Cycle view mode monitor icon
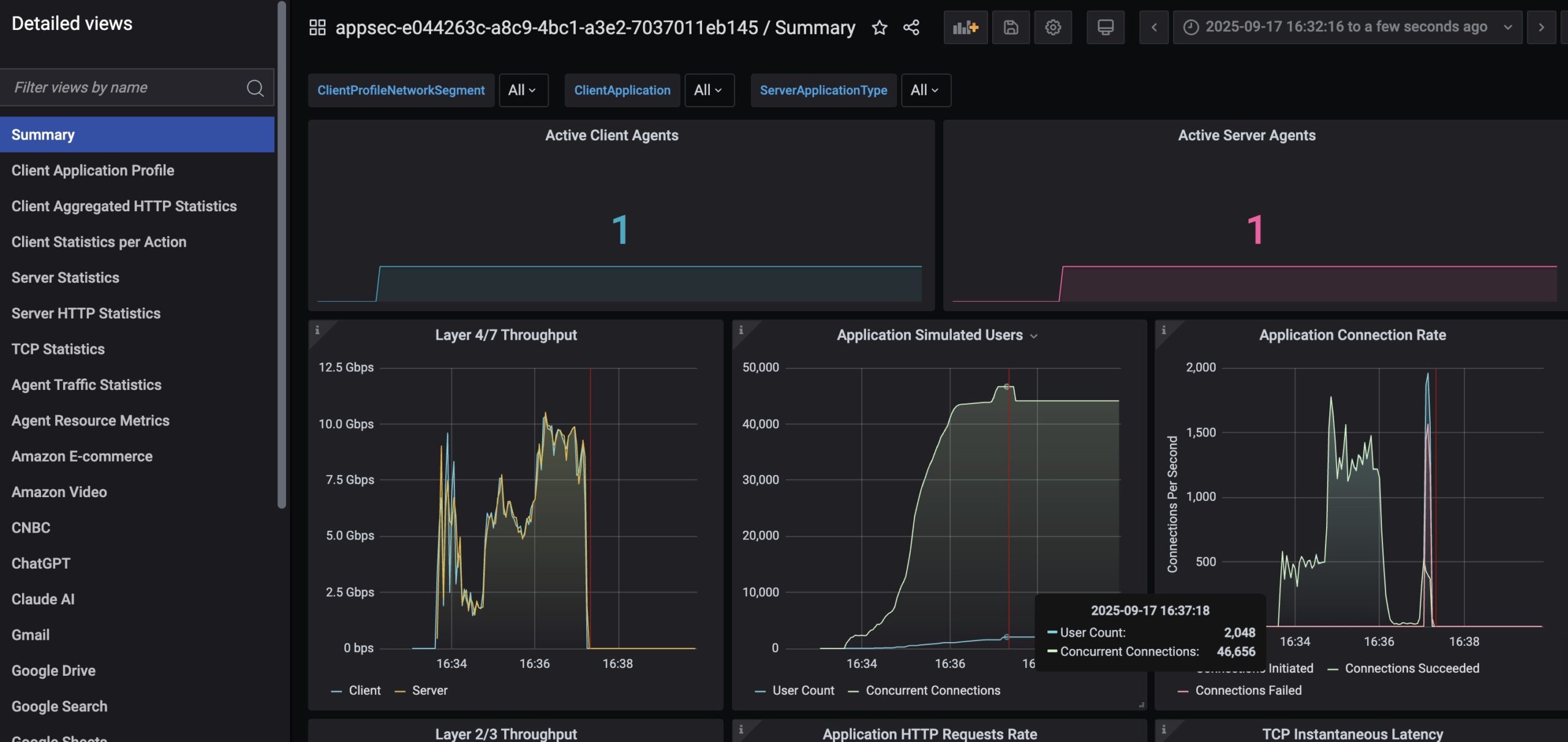Screen dimensions: 1568x742 [1105, 28]
